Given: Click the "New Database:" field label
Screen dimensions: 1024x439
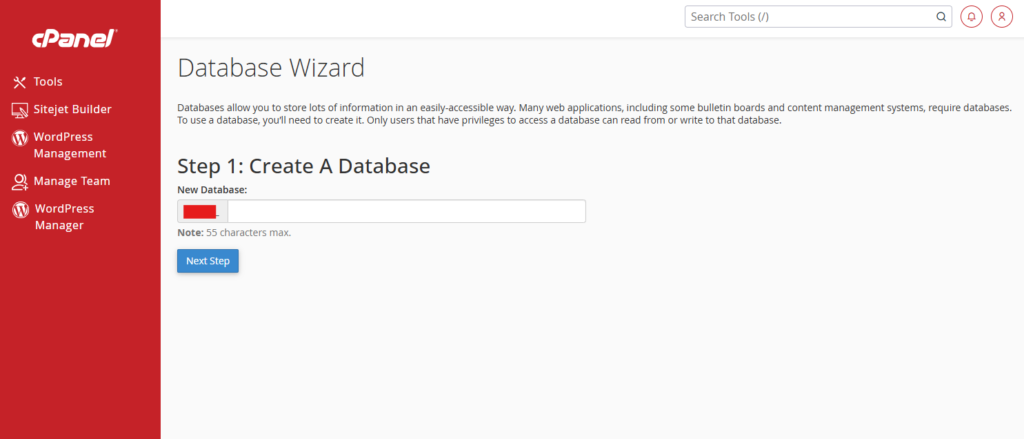Looking at the screenshot, I should (212, 190).
